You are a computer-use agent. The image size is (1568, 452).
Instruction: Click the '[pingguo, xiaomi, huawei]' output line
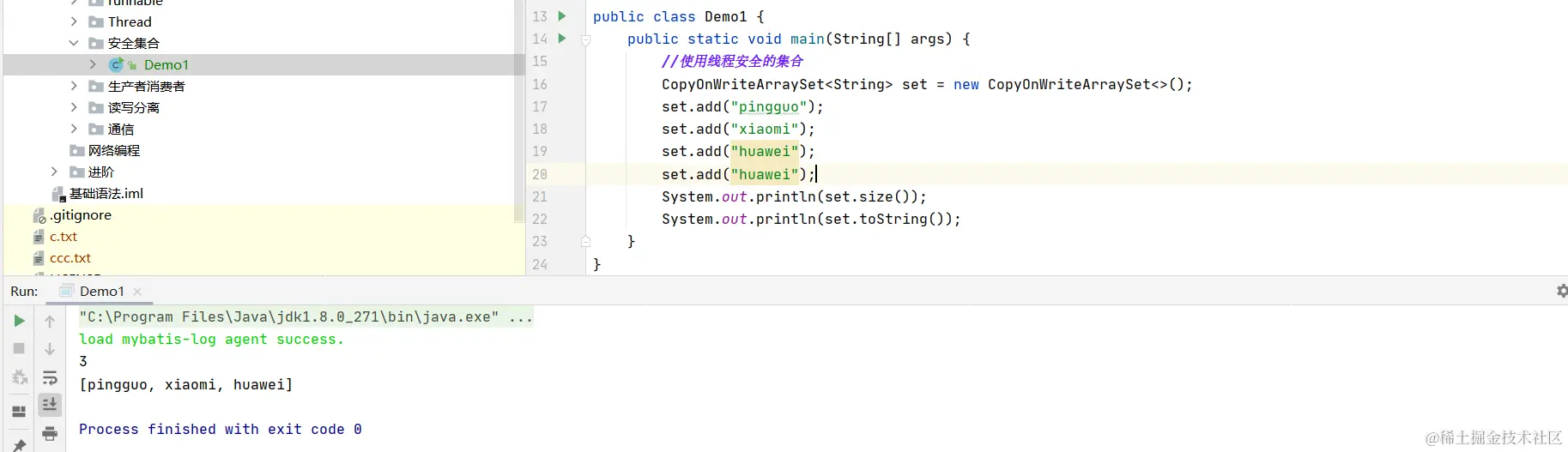tap(185, 385)
